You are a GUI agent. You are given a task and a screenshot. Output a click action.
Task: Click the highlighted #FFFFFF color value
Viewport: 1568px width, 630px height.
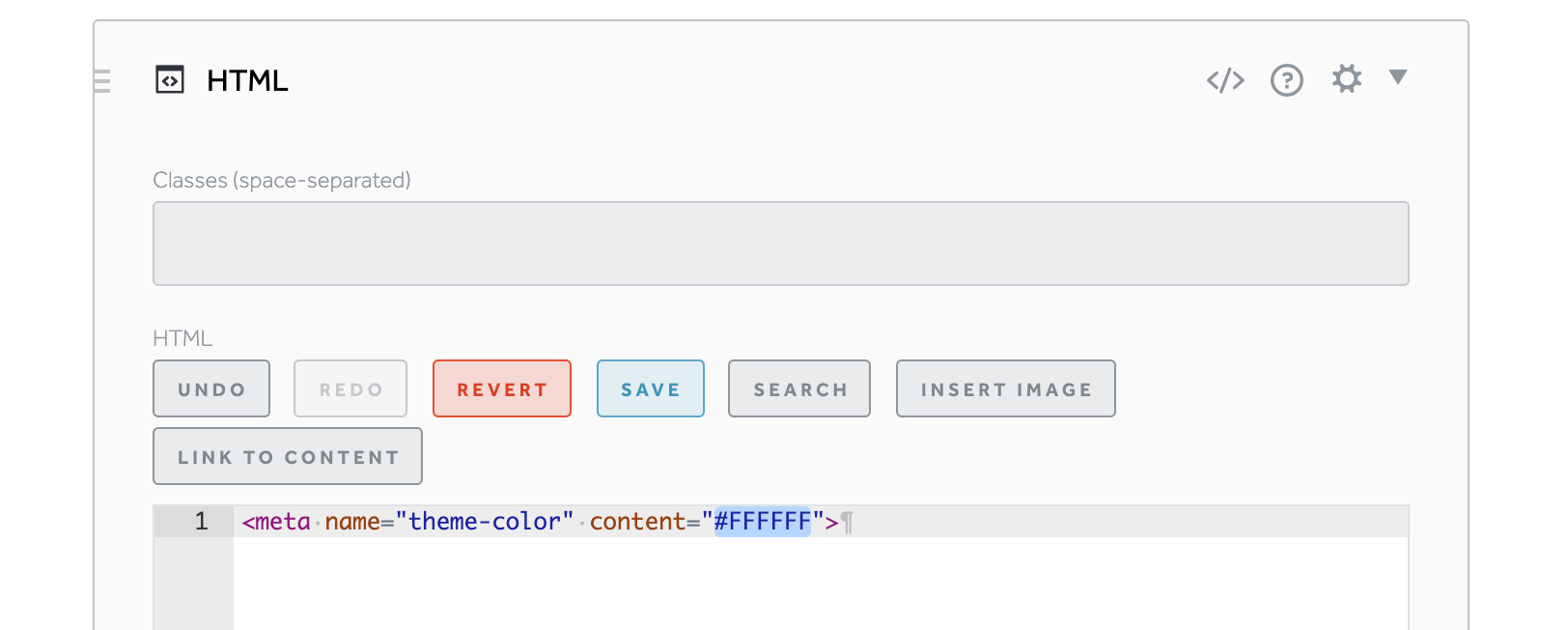pyautogui.click(x=763, y=522)
